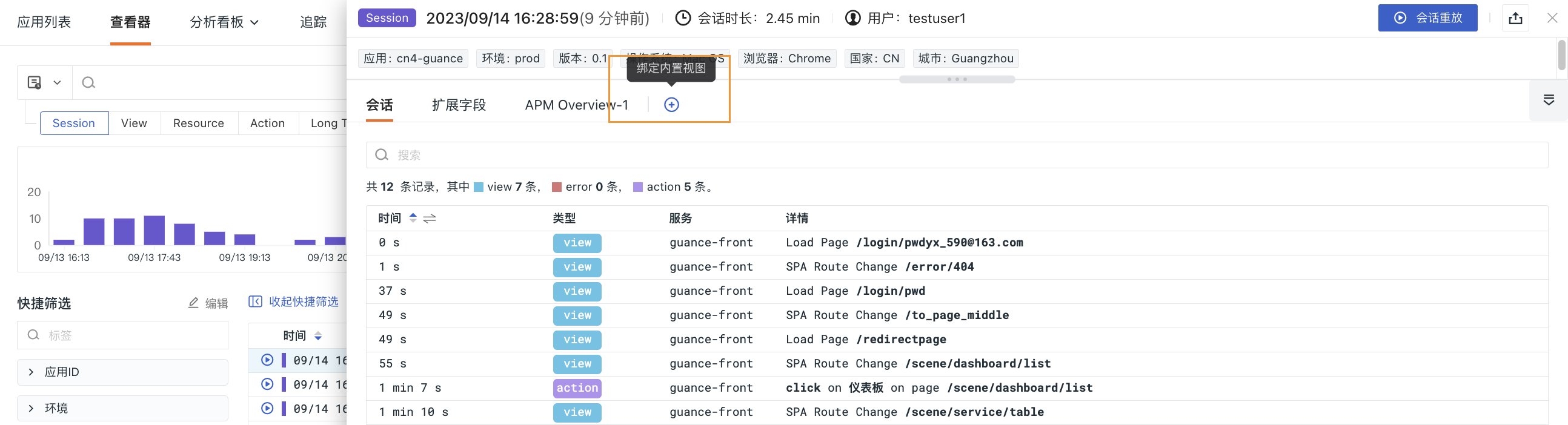
Task: Play third session row replay icon
Action: 267,409
